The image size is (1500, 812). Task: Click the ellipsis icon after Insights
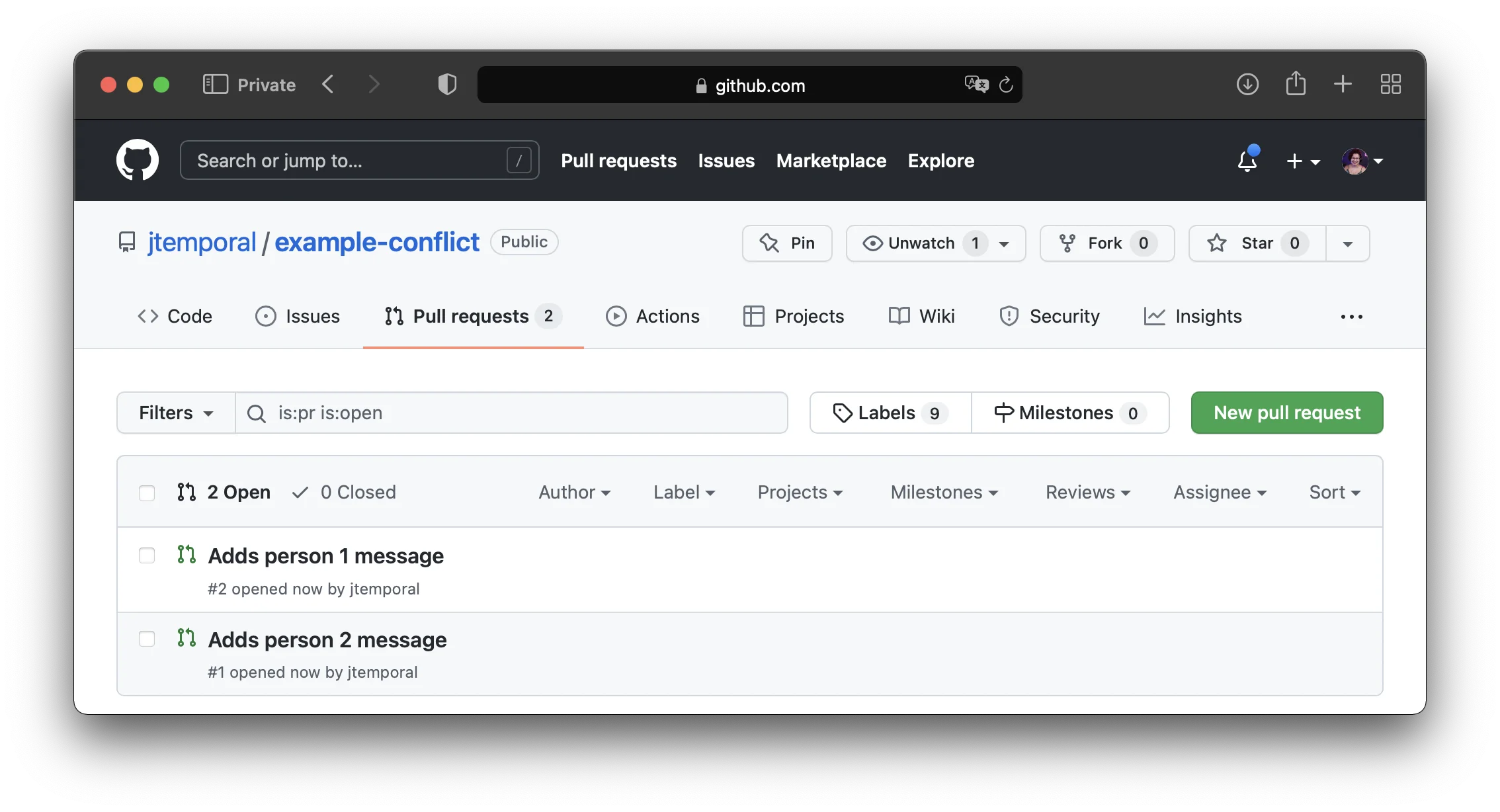(1352, 317)
